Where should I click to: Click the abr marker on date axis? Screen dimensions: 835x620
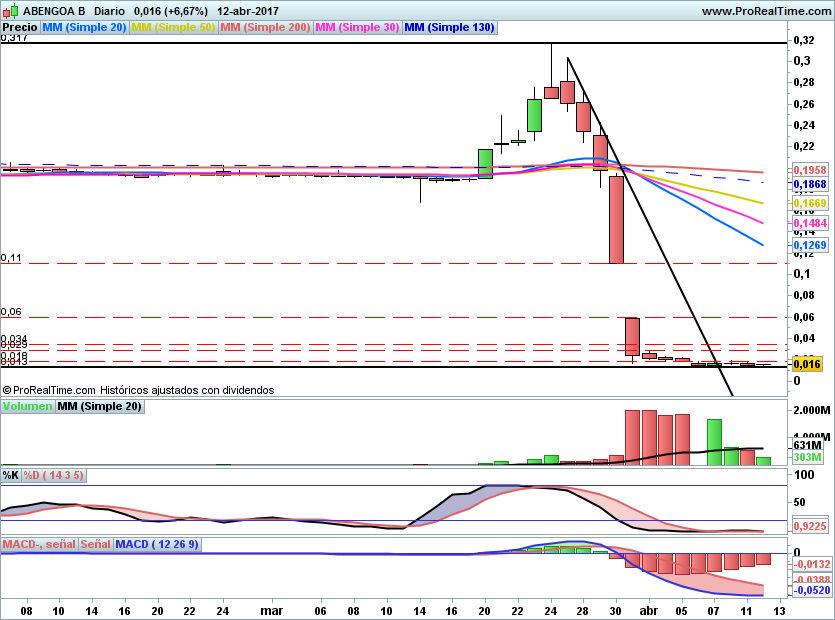(648, 608)
